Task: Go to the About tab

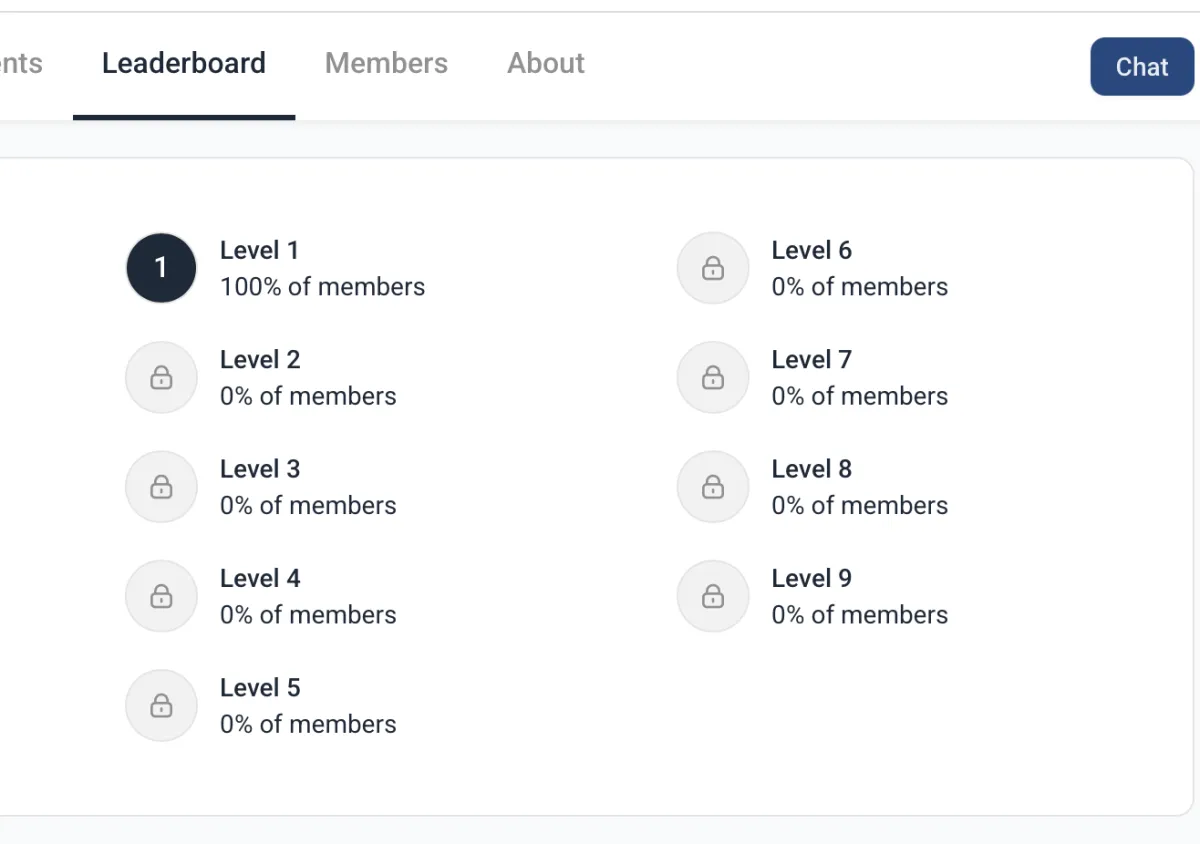Action: (x=546, y=64)
